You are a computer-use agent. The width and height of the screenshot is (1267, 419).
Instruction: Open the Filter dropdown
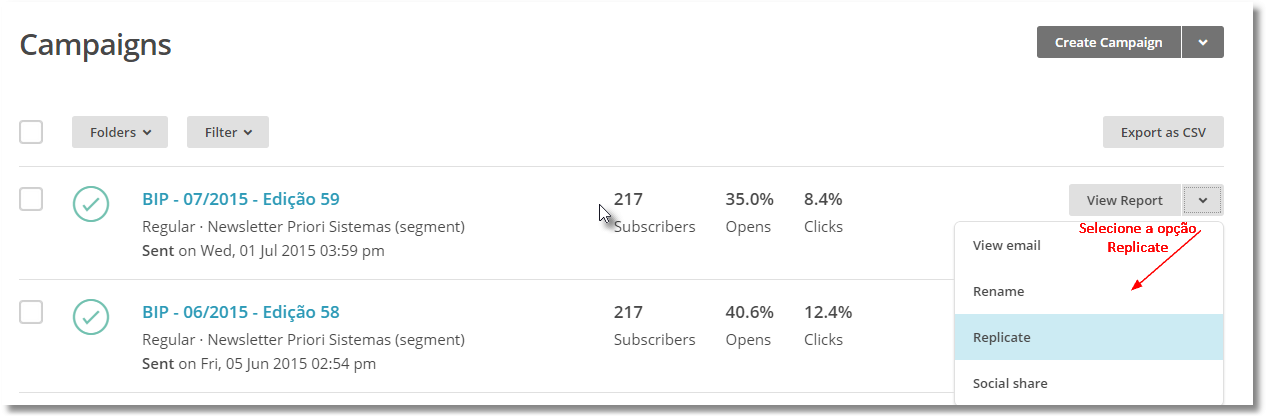pyautogui.click(x=228, y=132)
